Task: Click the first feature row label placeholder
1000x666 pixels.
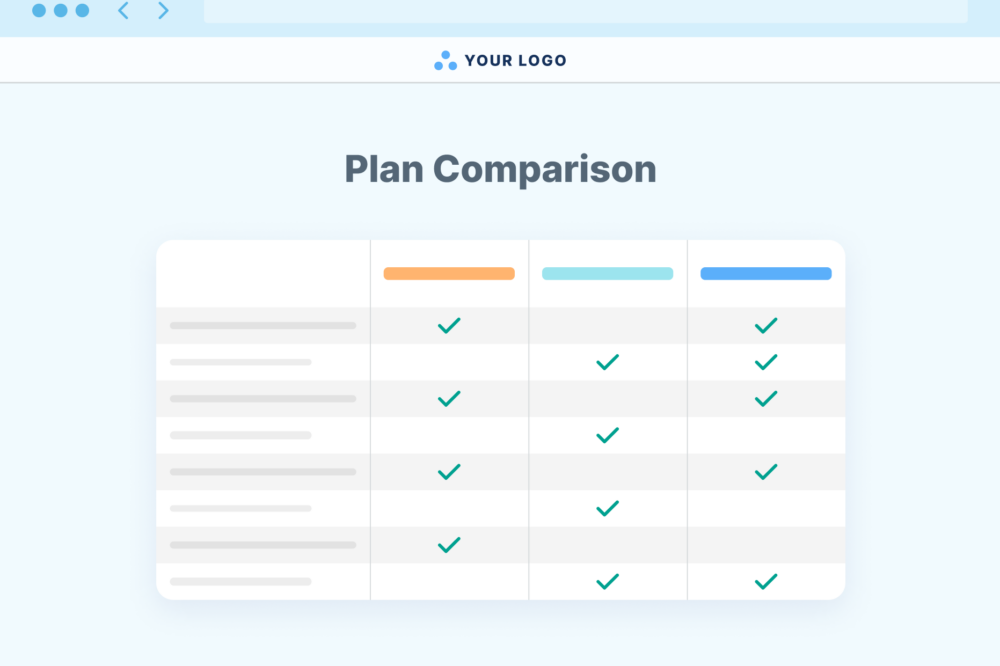Action: coord(263,325)
